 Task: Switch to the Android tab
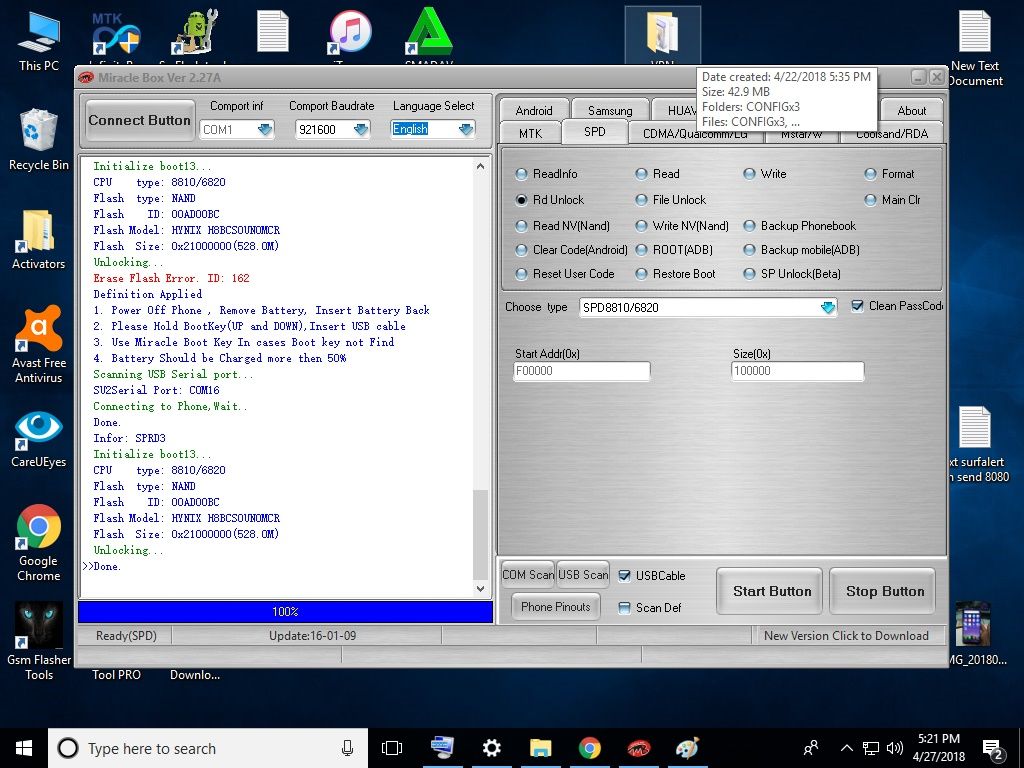point(534,110)
